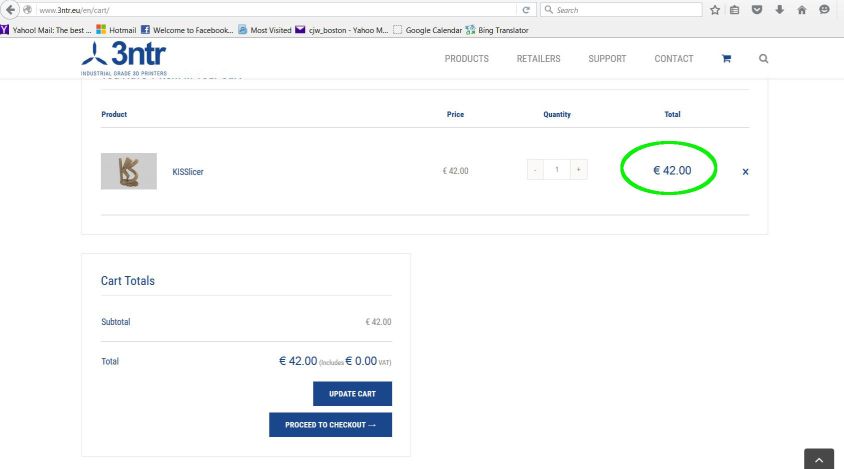Open the cjw_boston Yahoo Mail bookmark
This screenshot has height=469, width=844.
pos(342,30)
